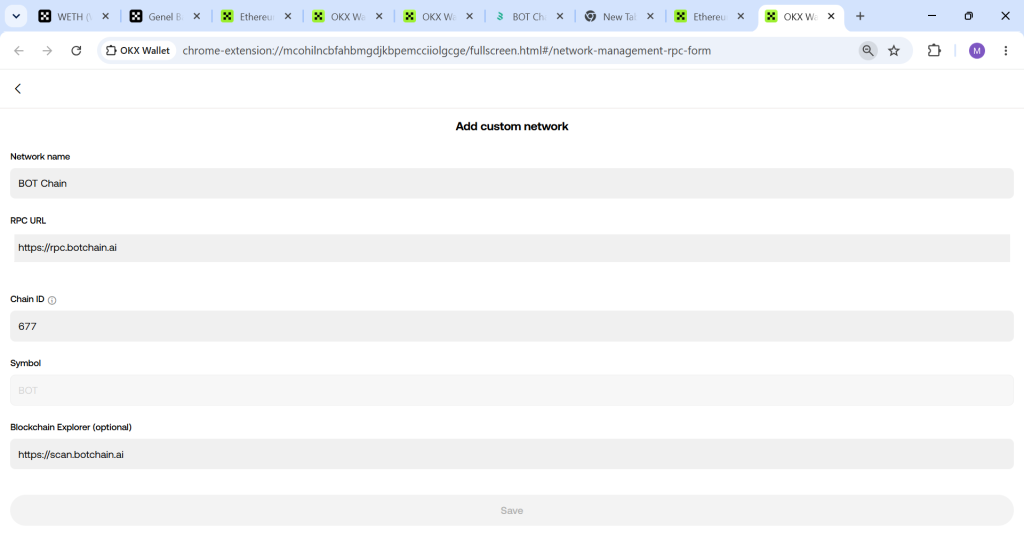Restore down the Chrome window
The height and width of the screenshot is (538, 1024).
coord(968,16)
